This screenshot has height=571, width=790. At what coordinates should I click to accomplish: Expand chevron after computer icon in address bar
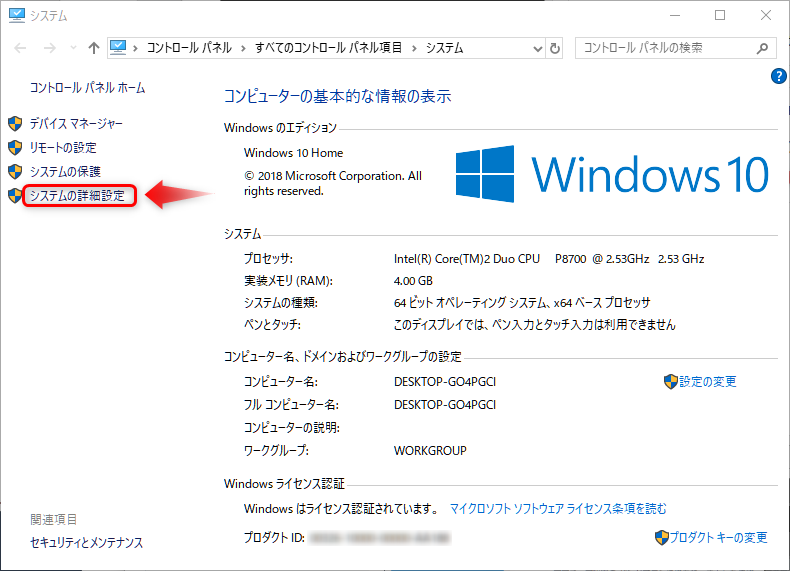[x=135, y=48]
